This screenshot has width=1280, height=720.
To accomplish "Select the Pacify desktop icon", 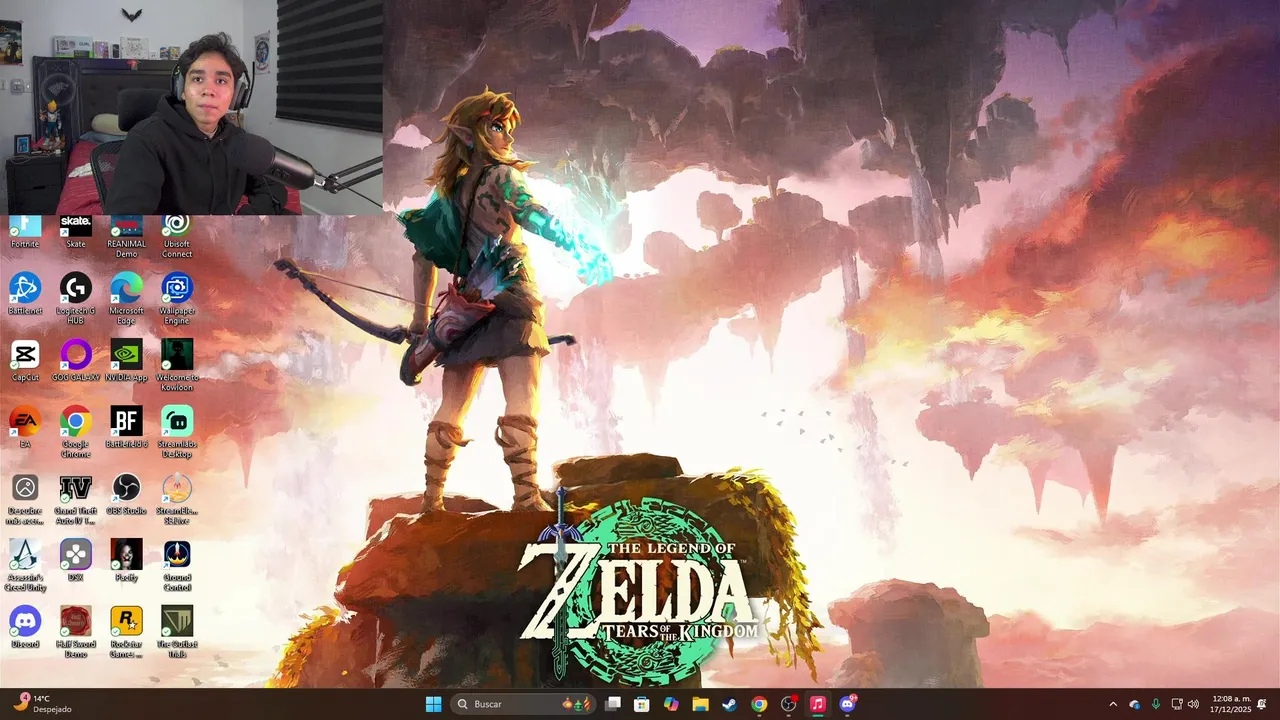I will [126, 561].
